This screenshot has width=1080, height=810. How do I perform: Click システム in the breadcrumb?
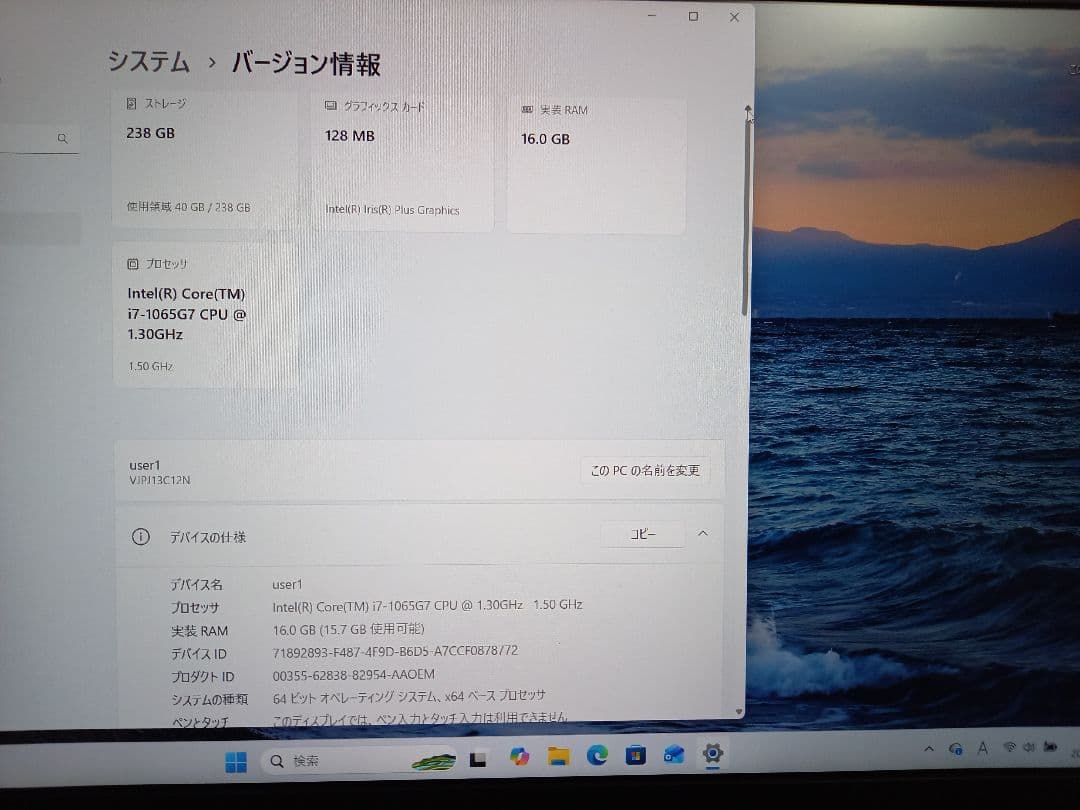[147, 62]
